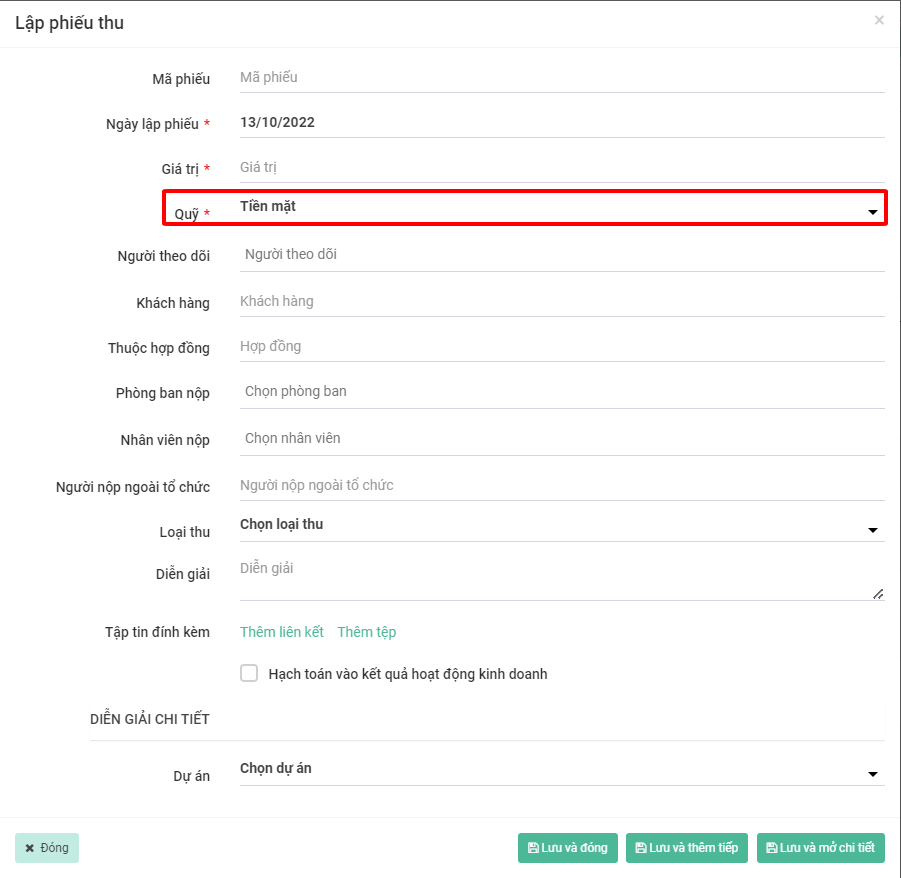Click Lưu và đóng button

(567, 848)
